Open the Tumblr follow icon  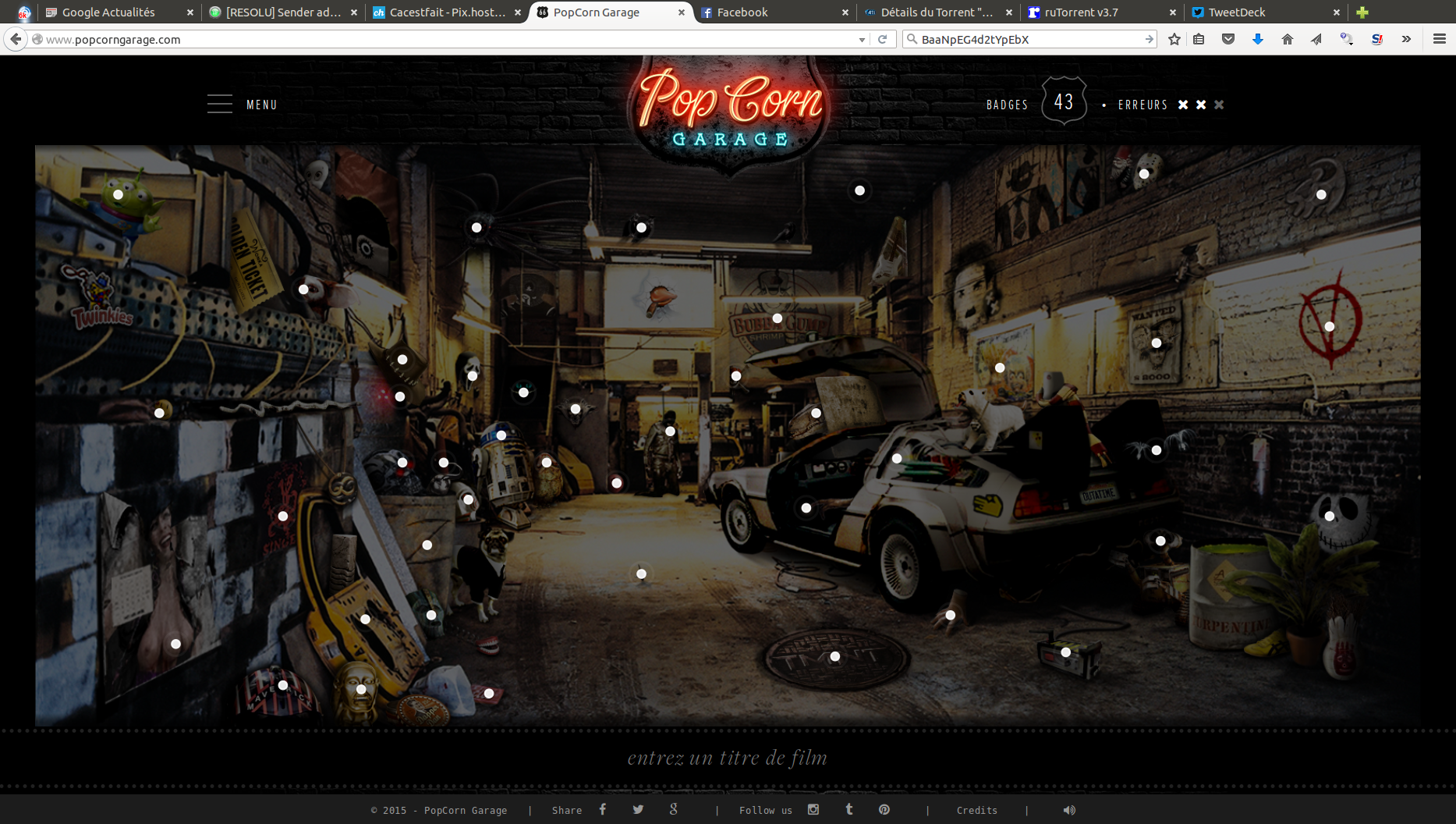click(849, 809)
